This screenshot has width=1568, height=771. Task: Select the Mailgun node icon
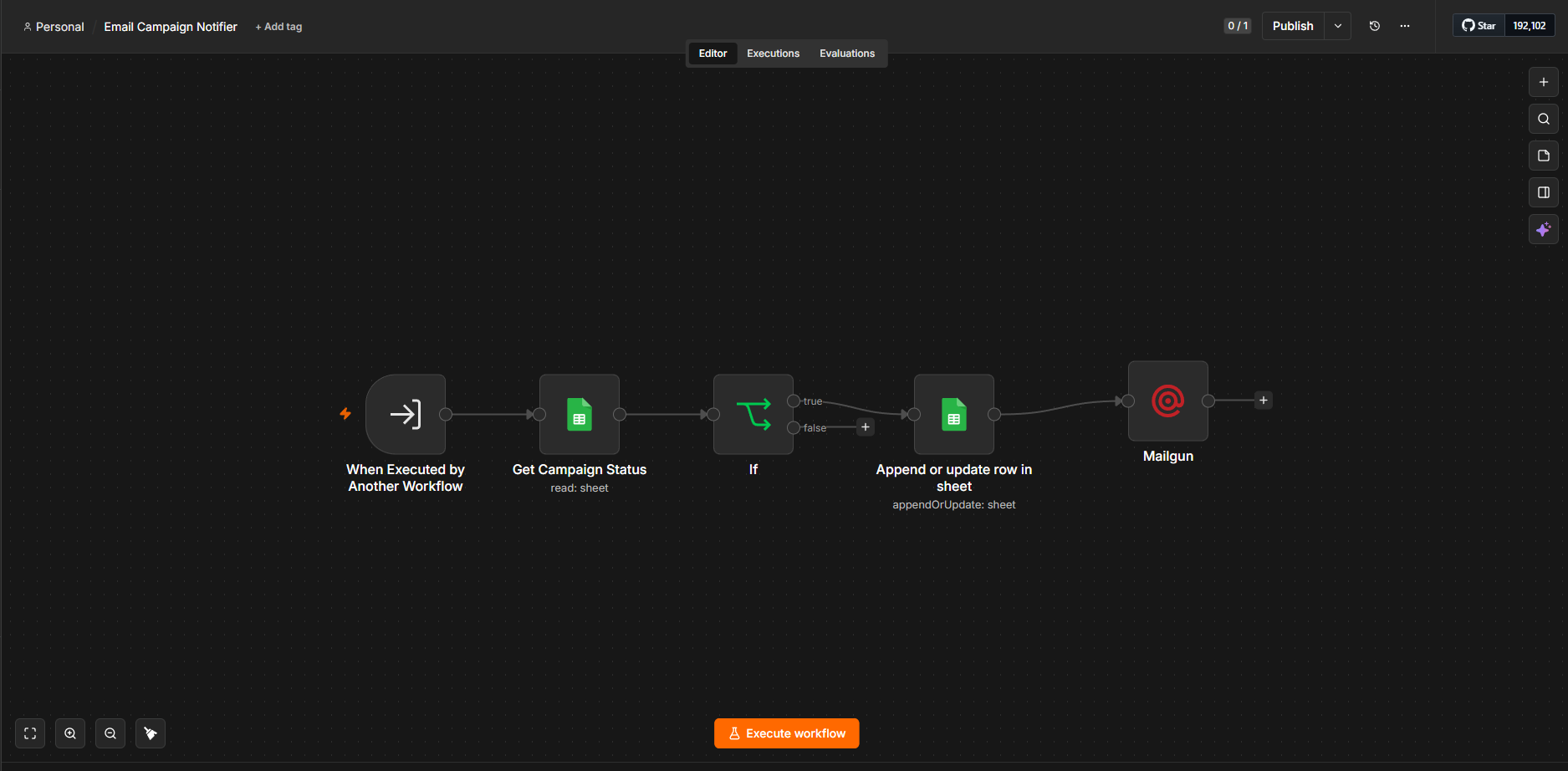click(1168, 401)
